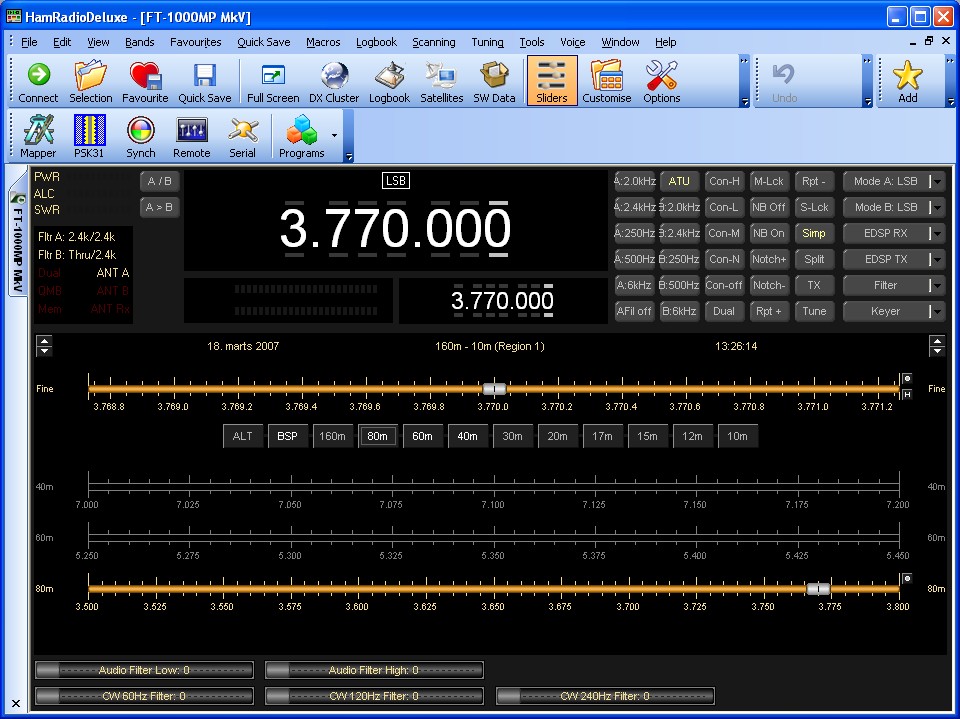Click the sub VFO 3.770.000 display

coord(502,301)
